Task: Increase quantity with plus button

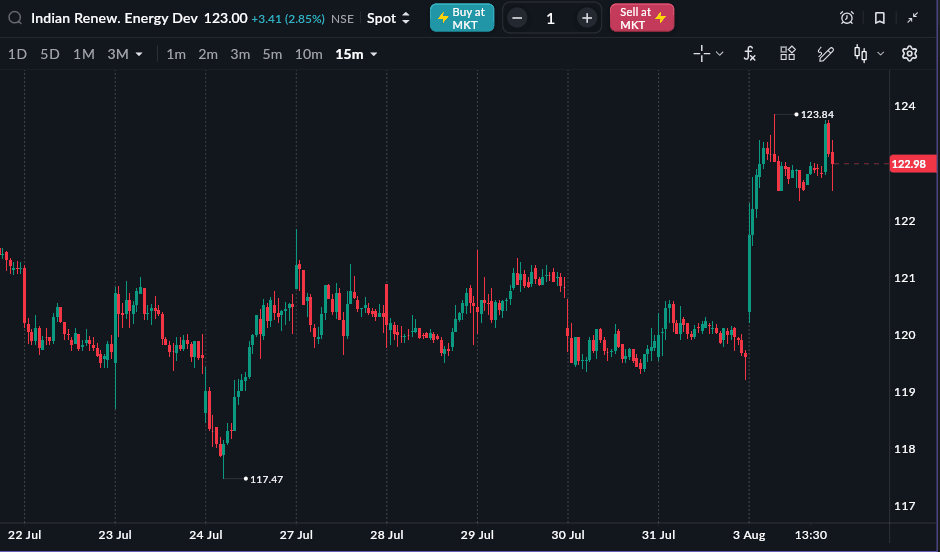Action: coord(587,18)
